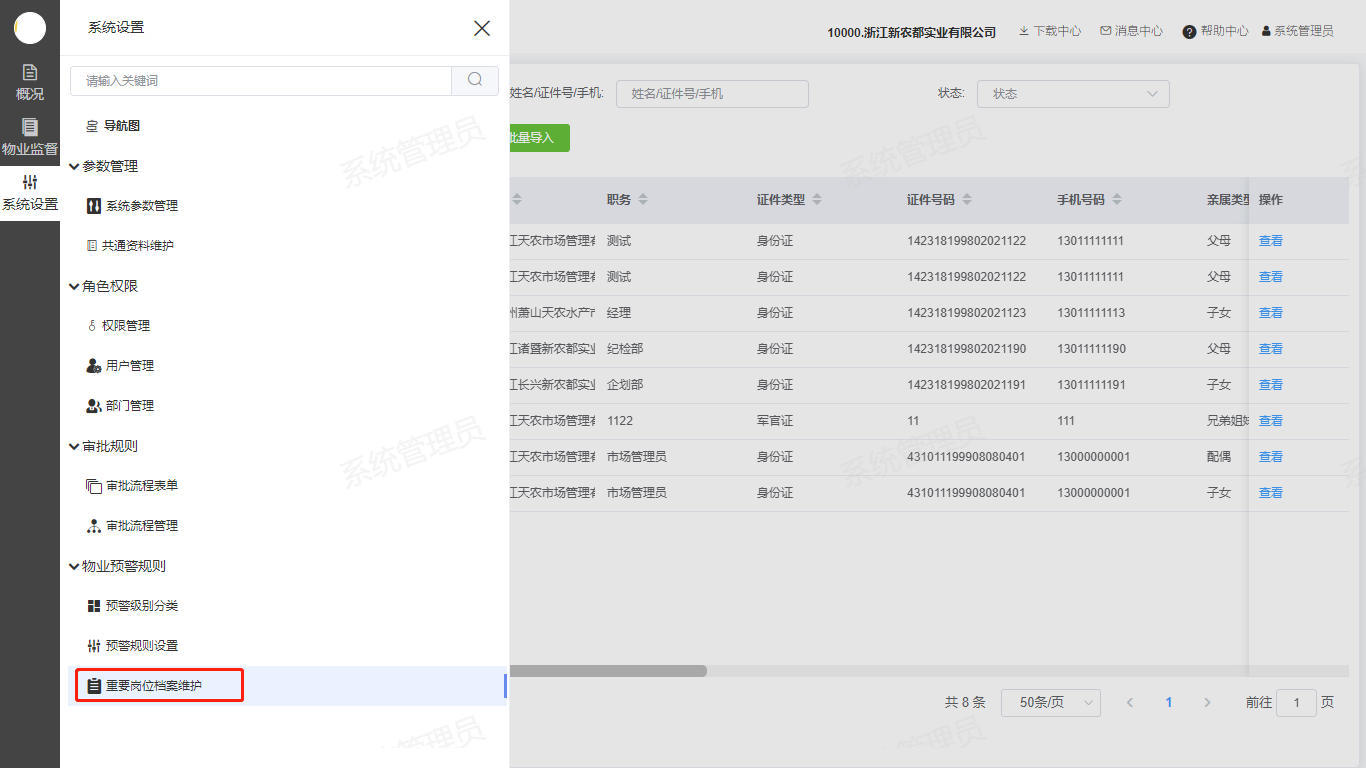Click the search magnifier icon in settings panel

(x=475, y=80)
